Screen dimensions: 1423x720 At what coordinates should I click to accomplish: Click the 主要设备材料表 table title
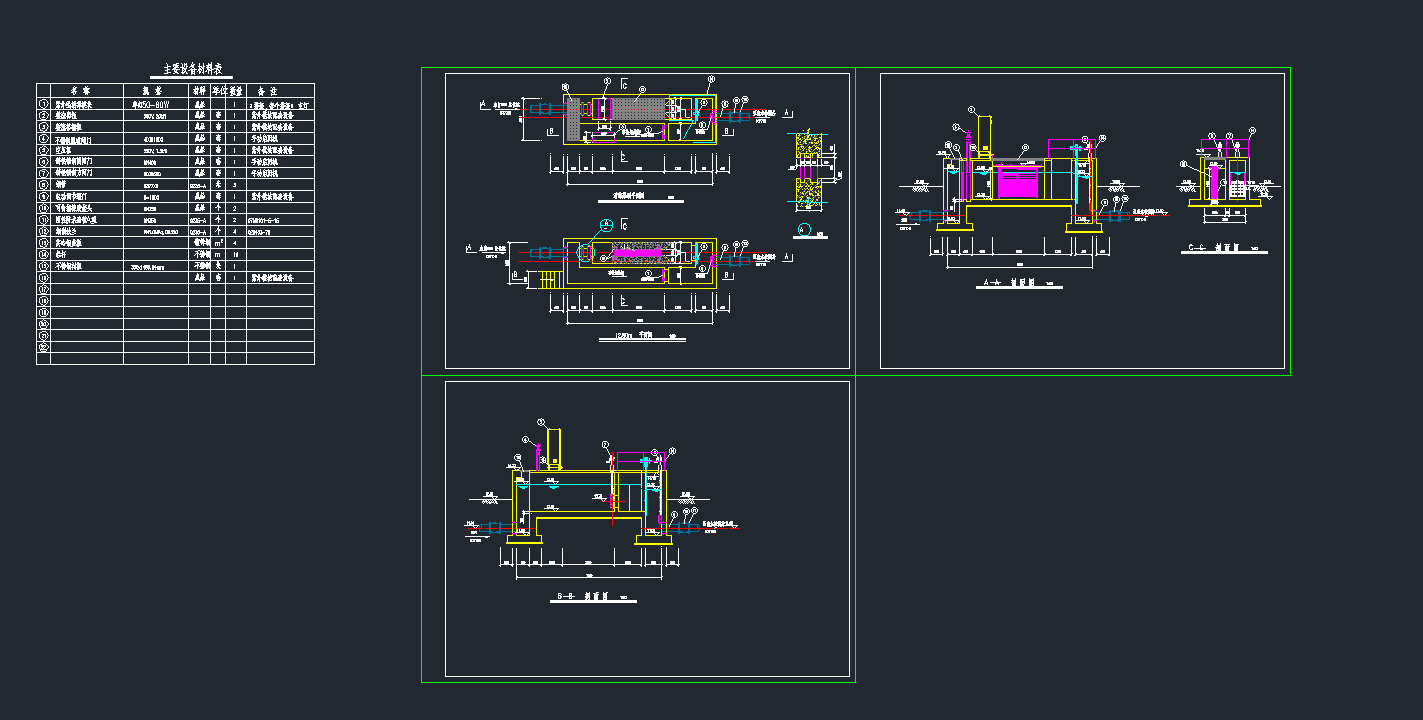tap(193, 70)
